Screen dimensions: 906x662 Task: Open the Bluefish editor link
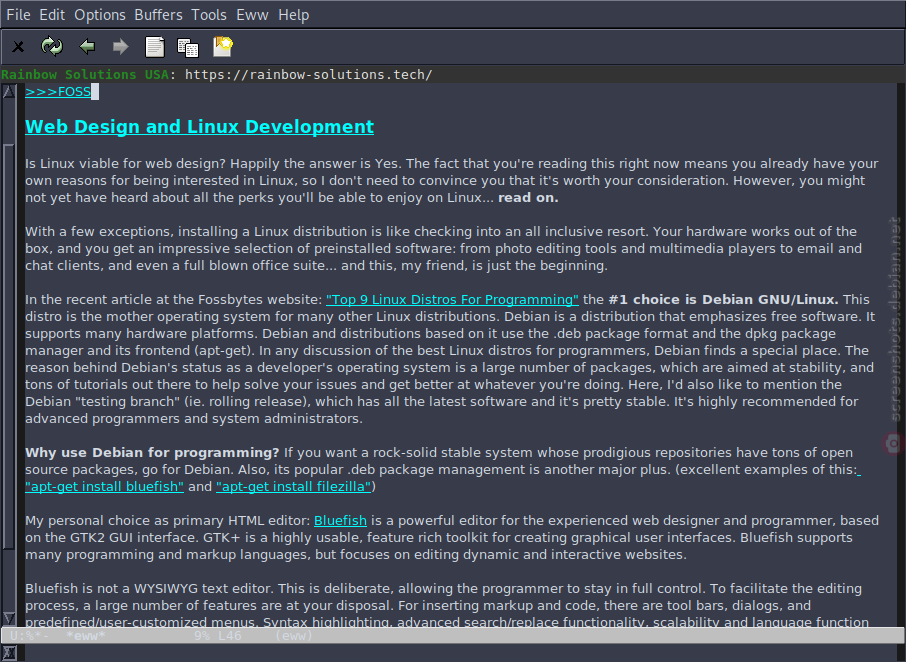[340, 520]
